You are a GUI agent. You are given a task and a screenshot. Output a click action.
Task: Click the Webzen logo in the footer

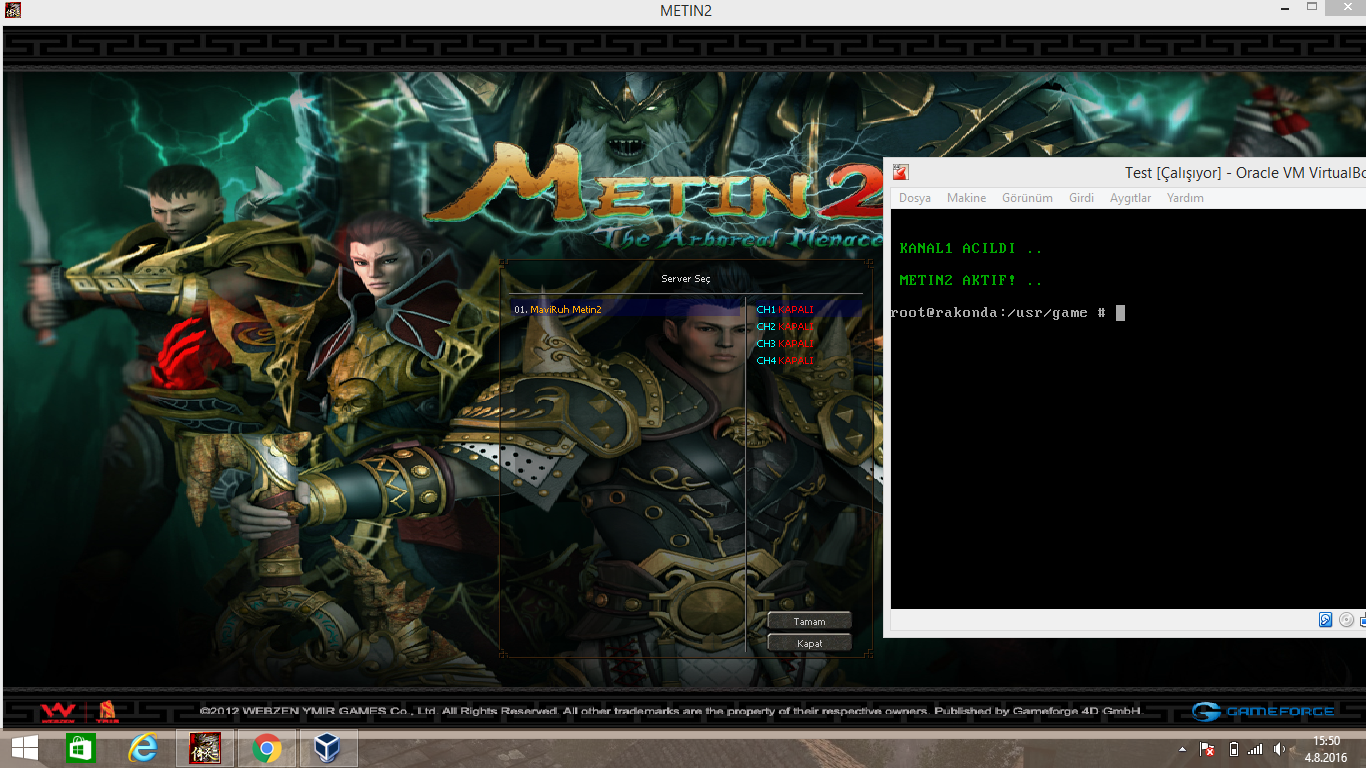point(58,712)
